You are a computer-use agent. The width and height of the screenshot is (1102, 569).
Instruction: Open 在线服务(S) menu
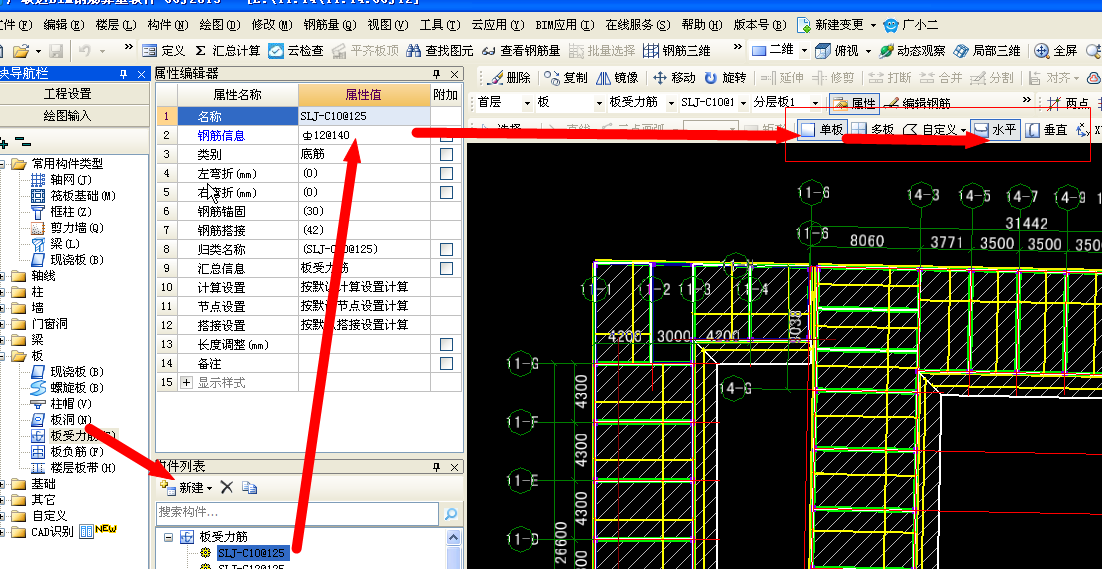(638, 25)
